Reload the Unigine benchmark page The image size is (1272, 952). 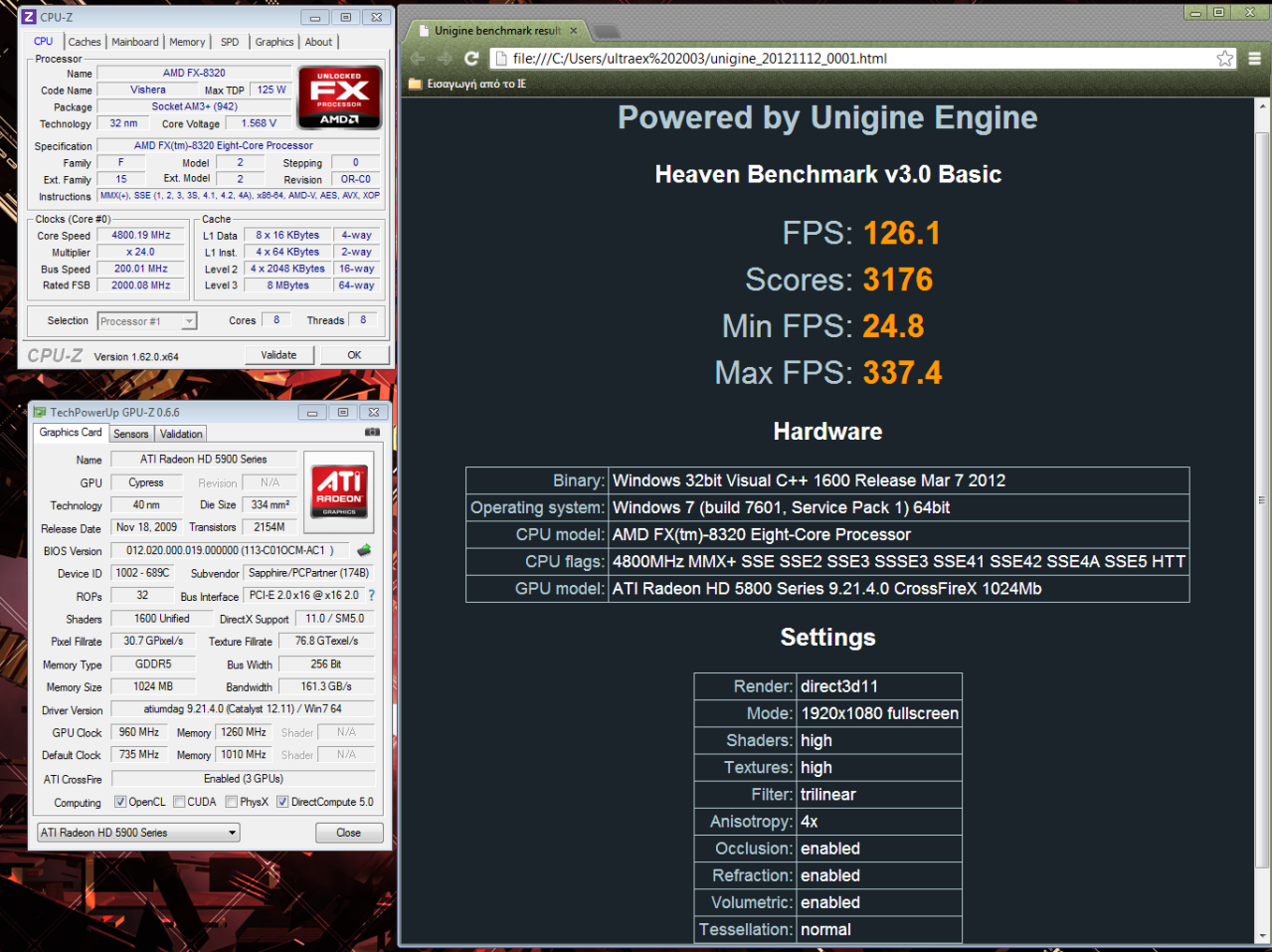472,59
